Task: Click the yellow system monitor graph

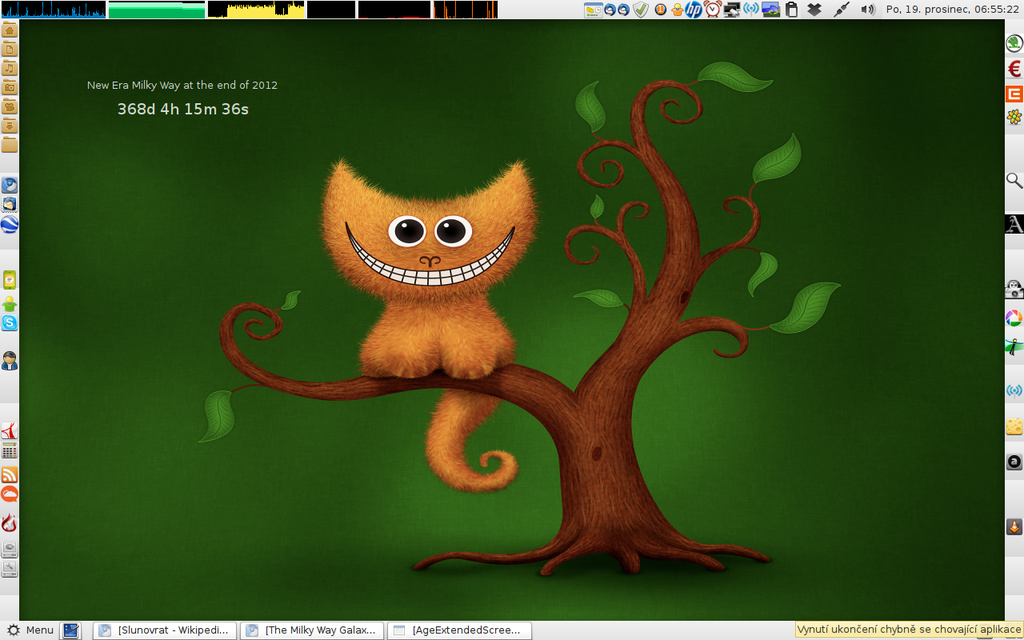Action: pos(256,9)
